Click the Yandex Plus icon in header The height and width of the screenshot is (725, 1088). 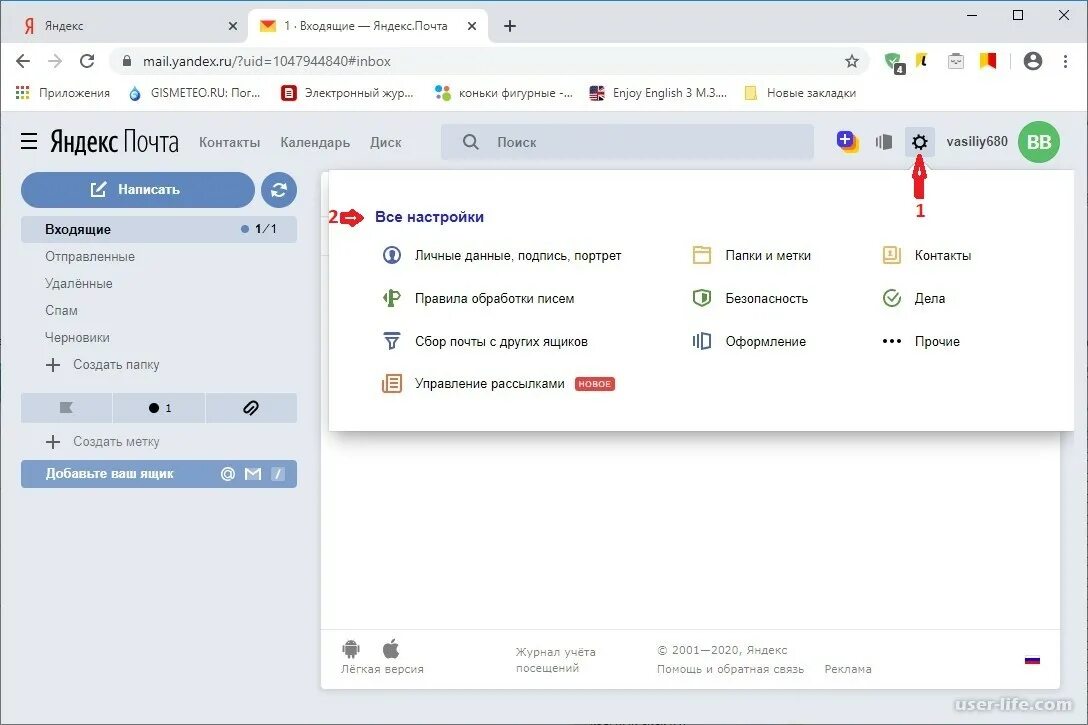pyautogui.click(x=847, y=142)
